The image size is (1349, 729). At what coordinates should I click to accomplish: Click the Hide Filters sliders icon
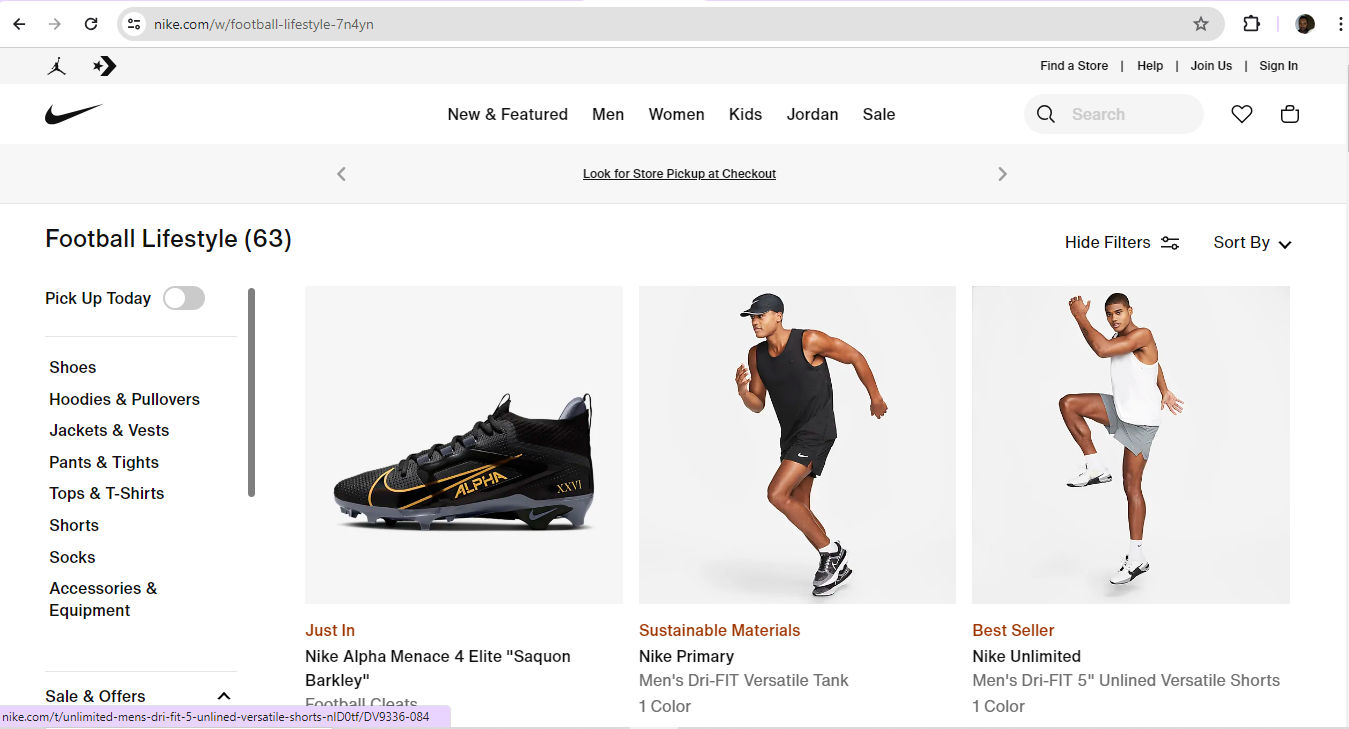point(1169,242)
